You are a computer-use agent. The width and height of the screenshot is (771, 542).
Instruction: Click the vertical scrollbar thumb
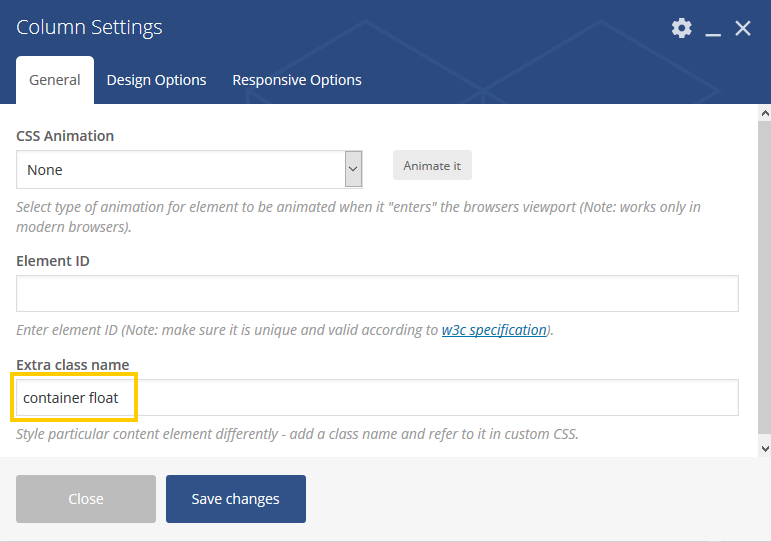(x=765, y=276)
